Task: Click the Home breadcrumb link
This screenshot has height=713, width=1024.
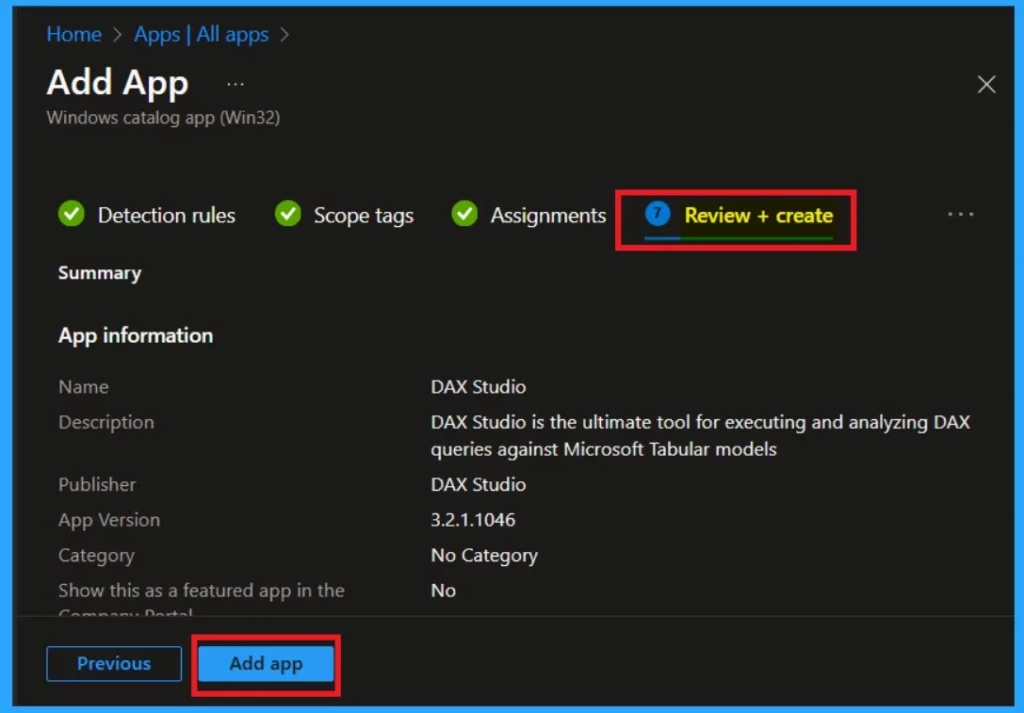Action: [x=74, y=34]
